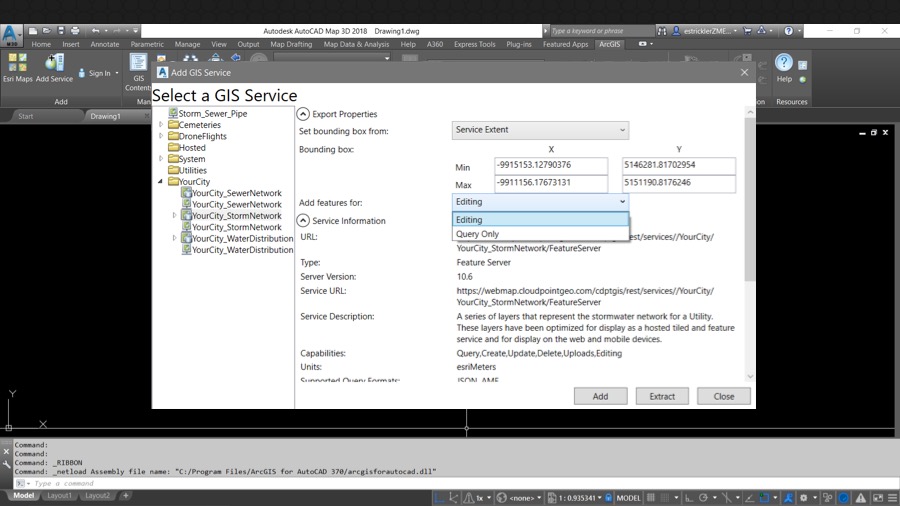Toggle 2D object snap in status bar
900x506 pixels.
point(764,498)
